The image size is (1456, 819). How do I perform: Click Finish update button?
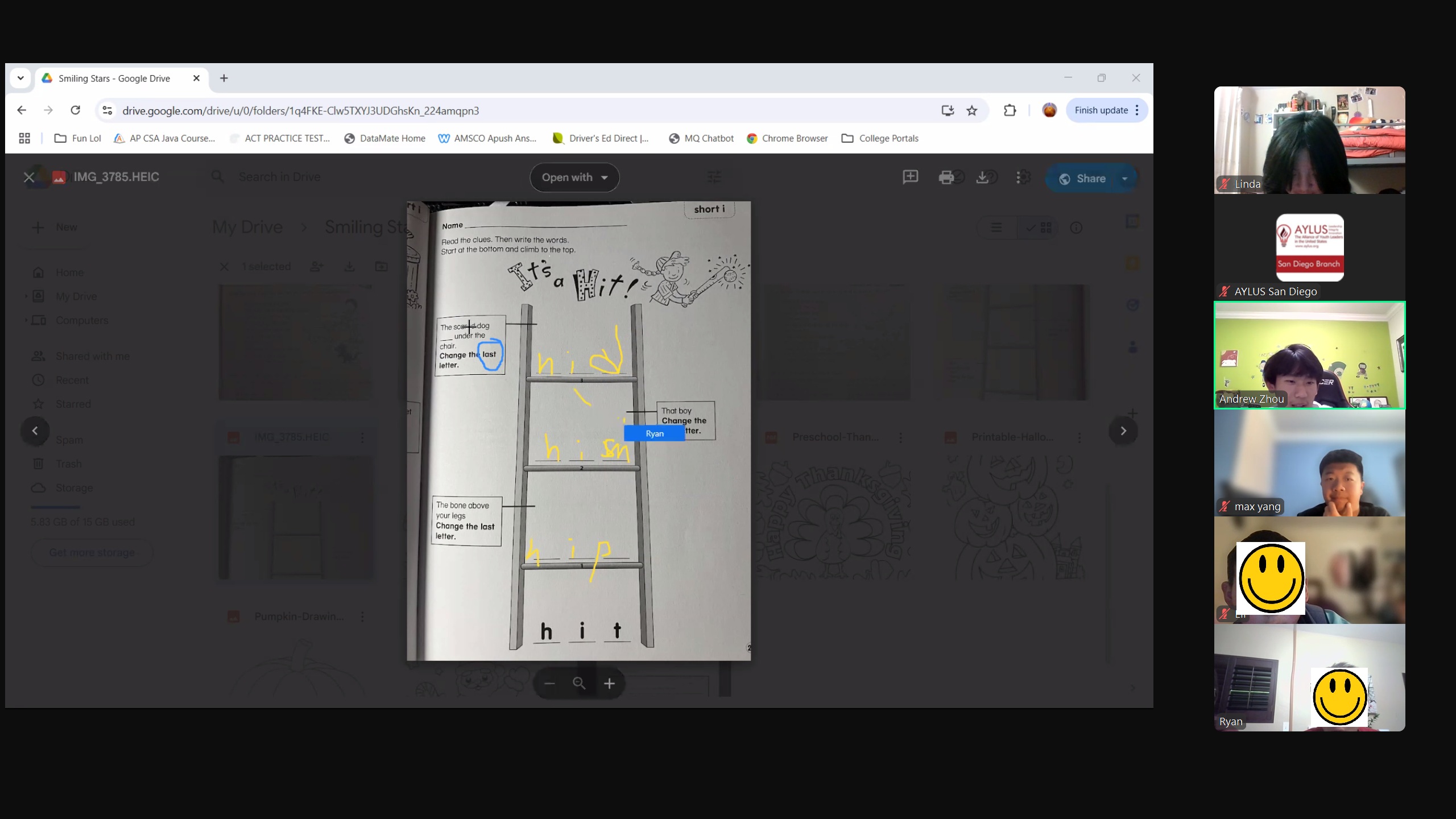1107,110
